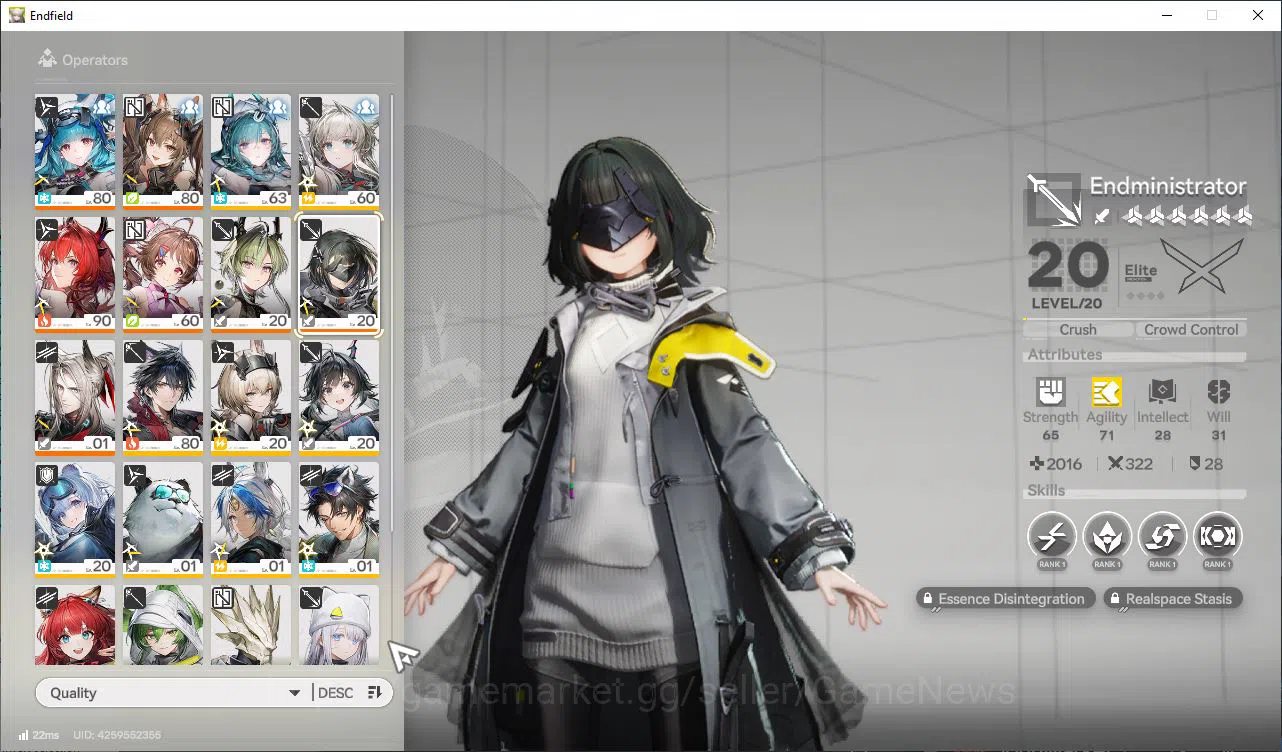
Task: Select the white long-haired level 01 operator
Action: 75,398
